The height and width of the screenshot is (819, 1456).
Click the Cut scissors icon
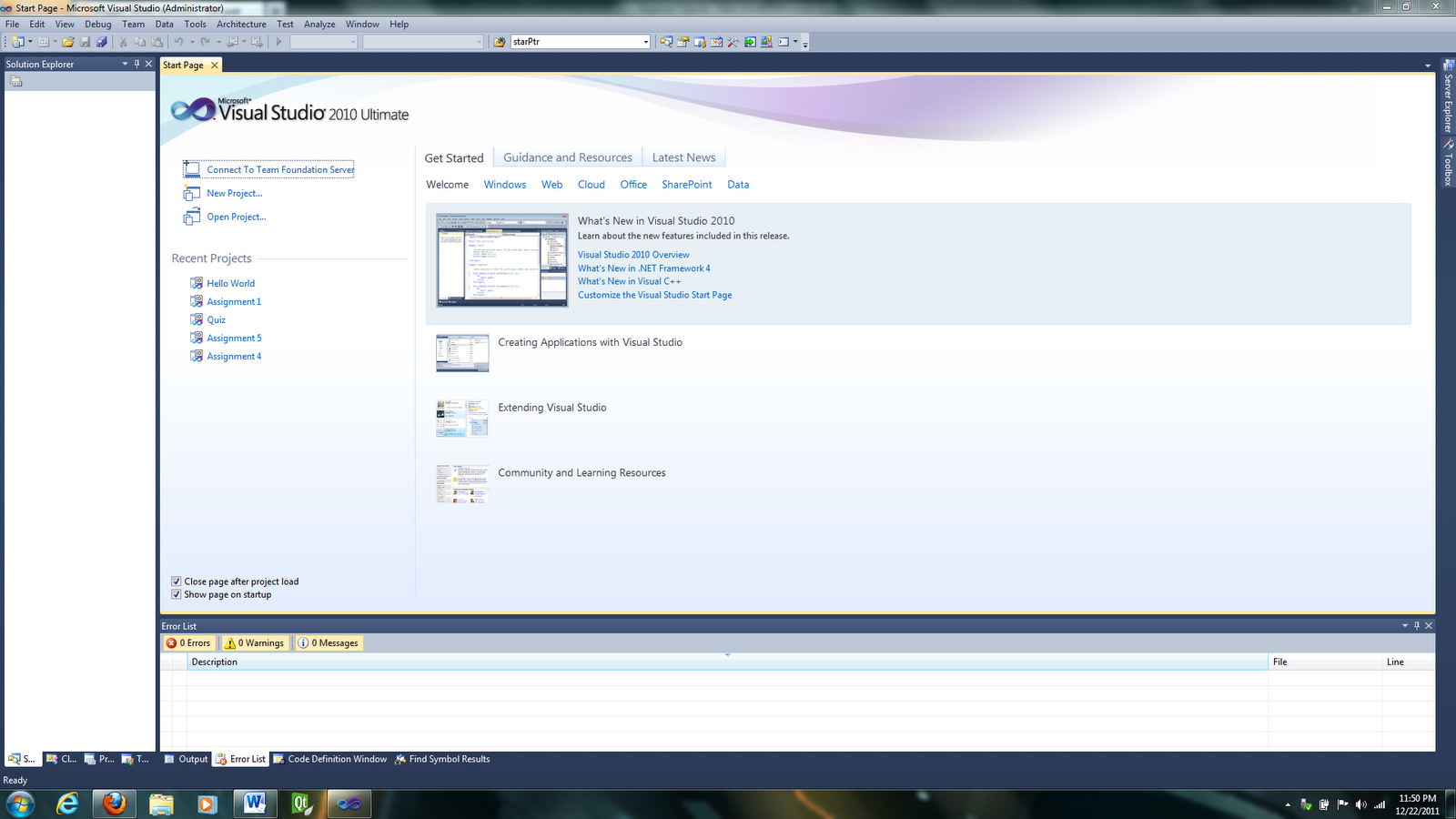click(x=123, y=41)
